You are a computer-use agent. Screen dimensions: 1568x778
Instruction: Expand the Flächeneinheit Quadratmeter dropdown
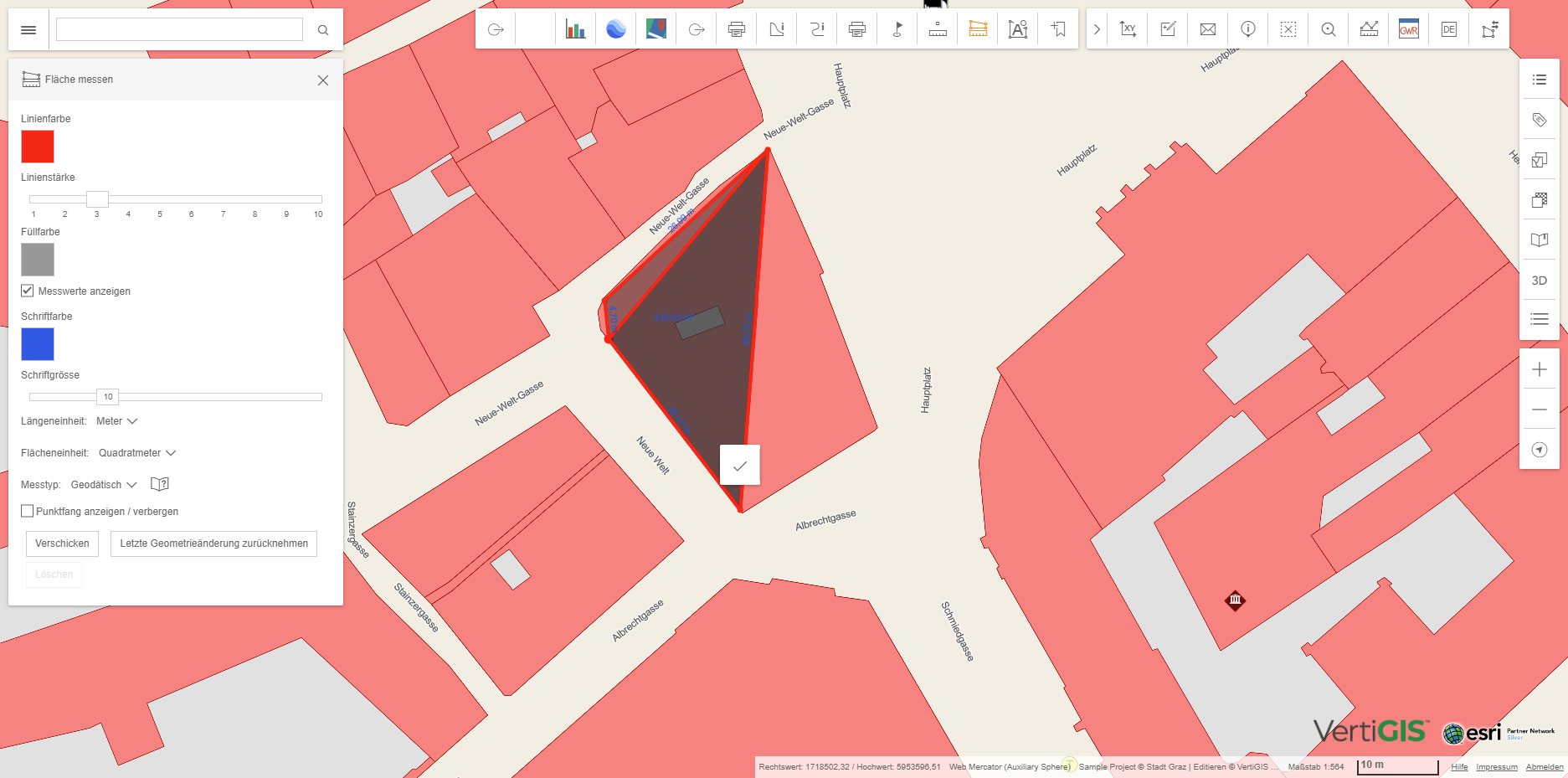click(x=137, y=453)
